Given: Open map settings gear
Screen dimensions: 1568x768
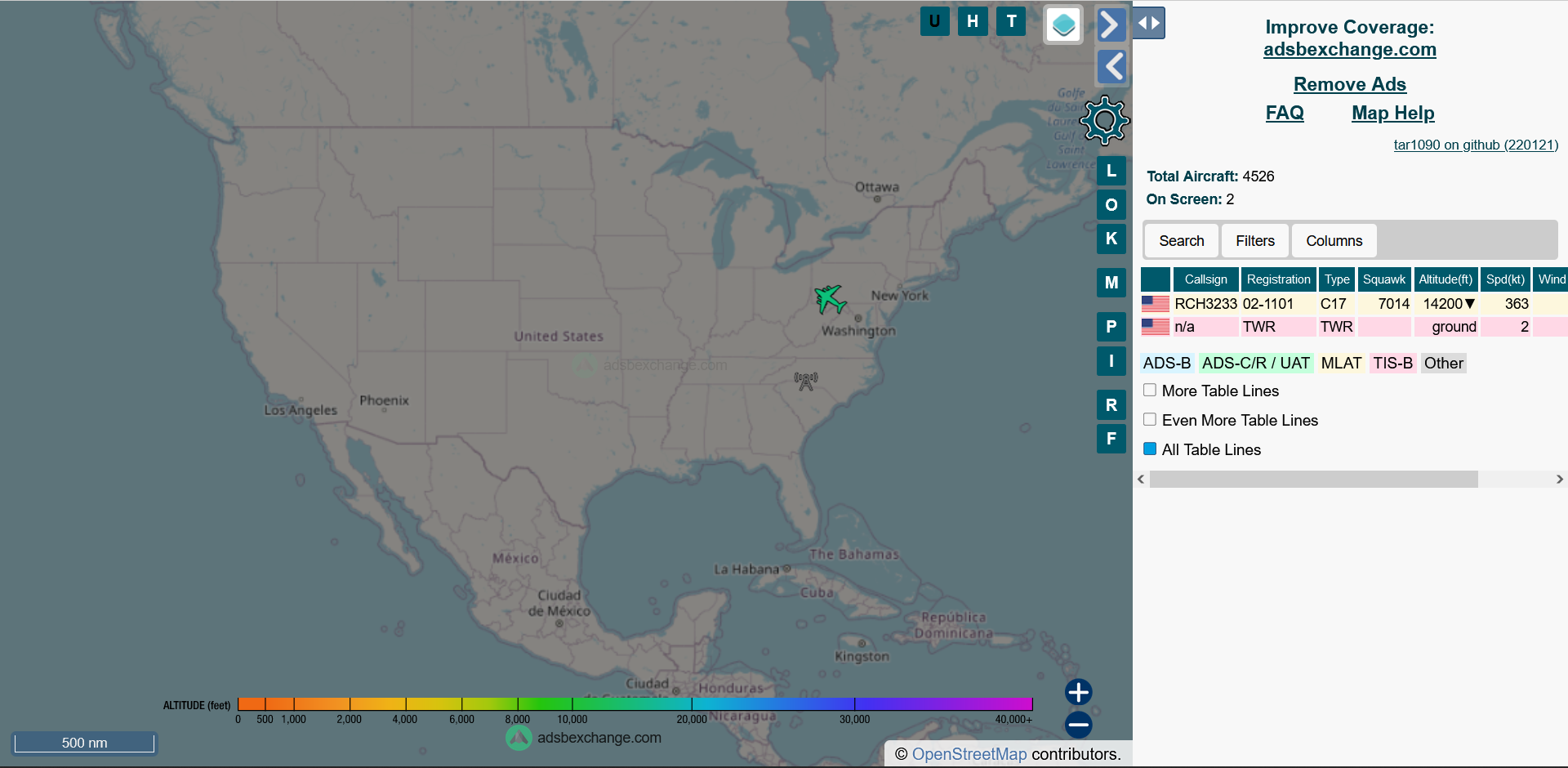Looking at the screenshot, I should [x=1105, y=121].
